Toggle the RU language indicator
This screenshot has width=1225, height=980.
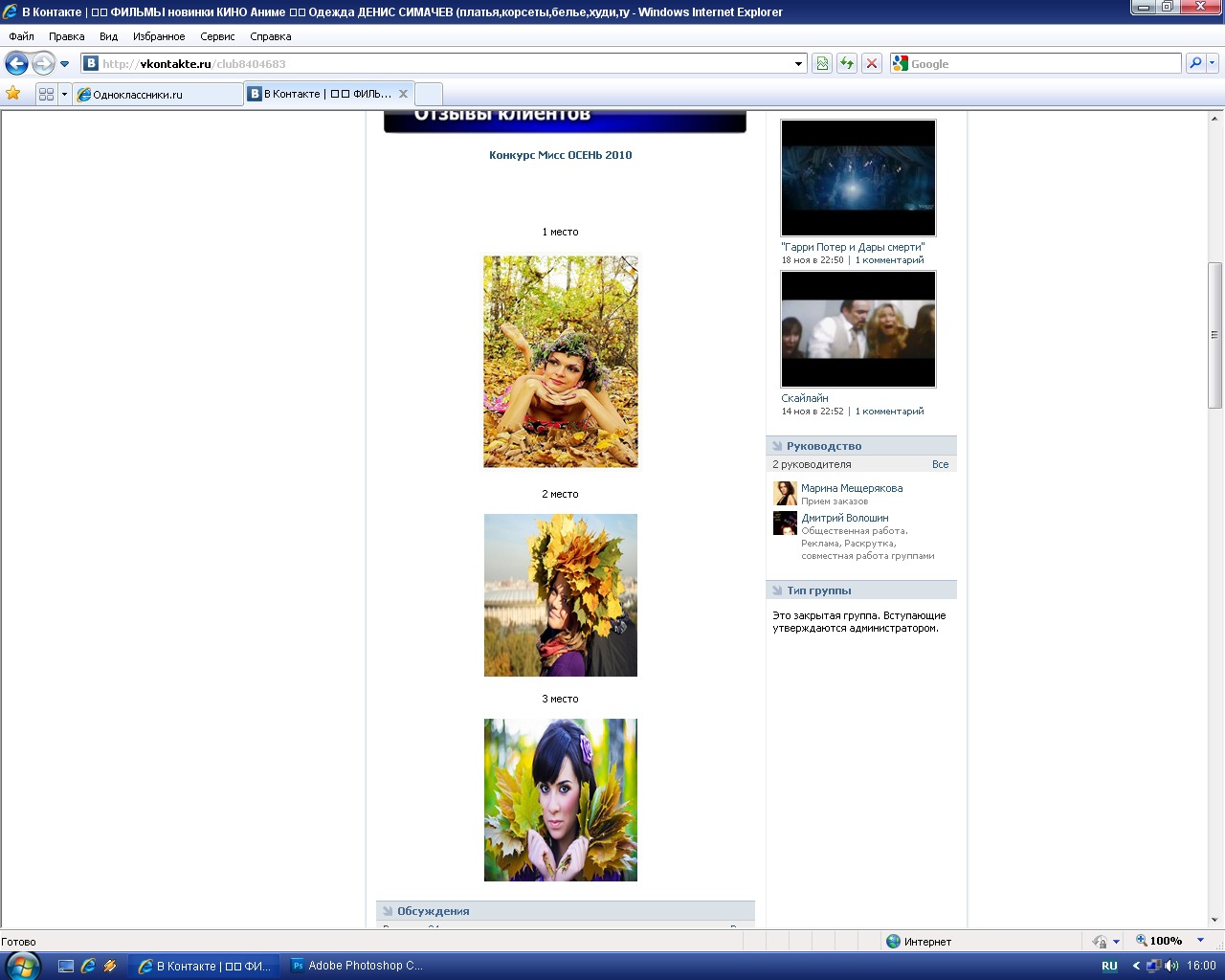coord(1109,966)
